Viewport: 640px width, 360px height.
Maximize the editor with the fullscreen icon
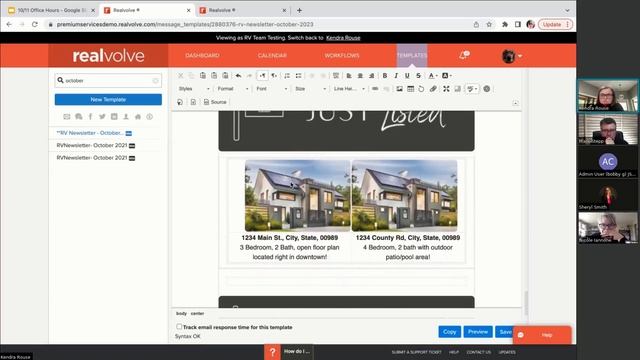pyautogui.click(x=446, y=89)
